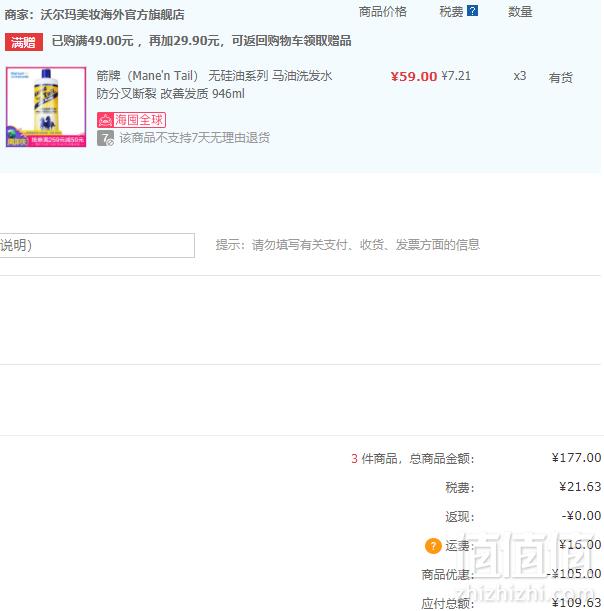Click the 返现 label
This screenshot has height=611, width=604.
pyautogui.click(x=460, y=517)
